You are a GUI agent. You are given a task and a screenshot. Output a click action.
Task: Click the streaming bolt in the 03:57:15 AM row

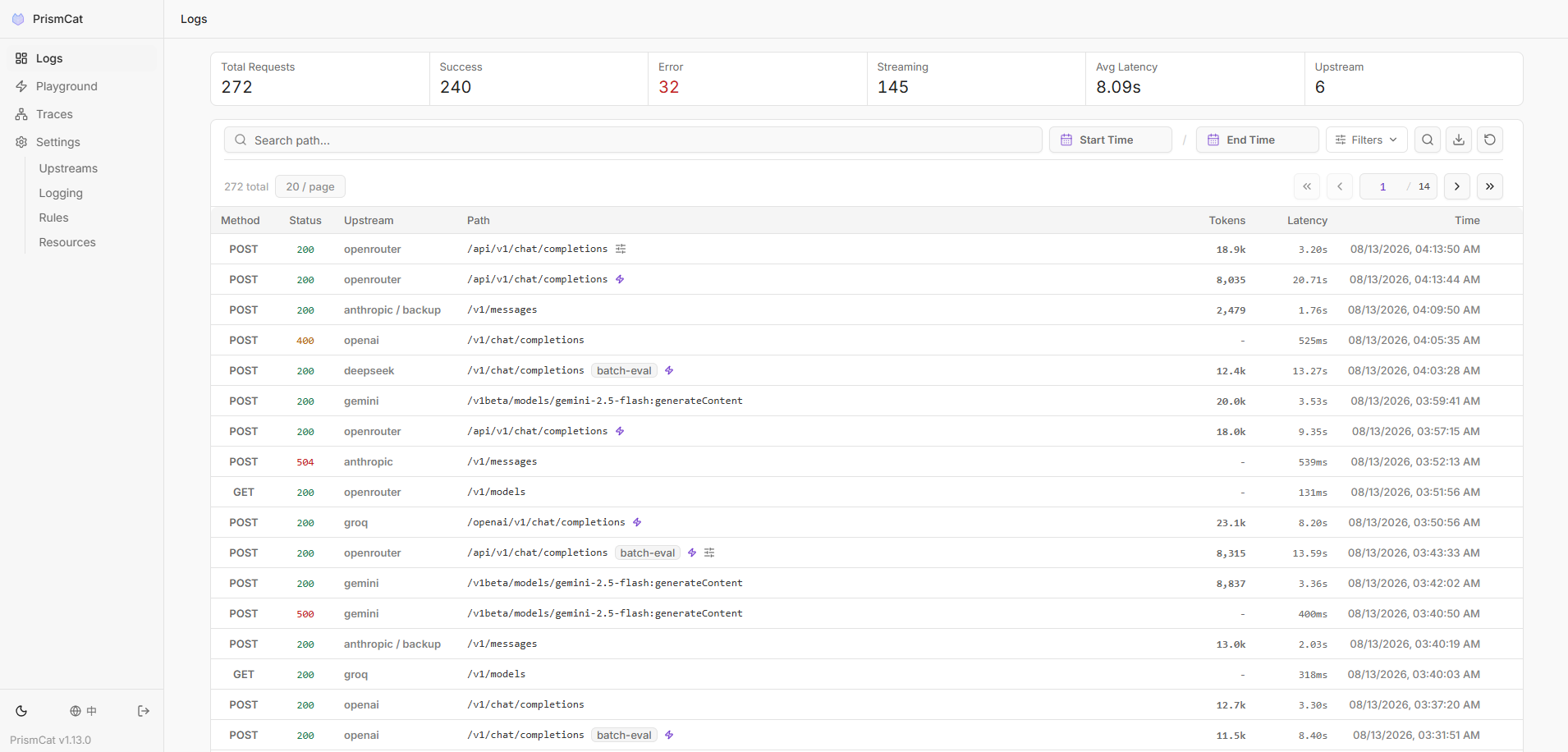pos(620,431)
